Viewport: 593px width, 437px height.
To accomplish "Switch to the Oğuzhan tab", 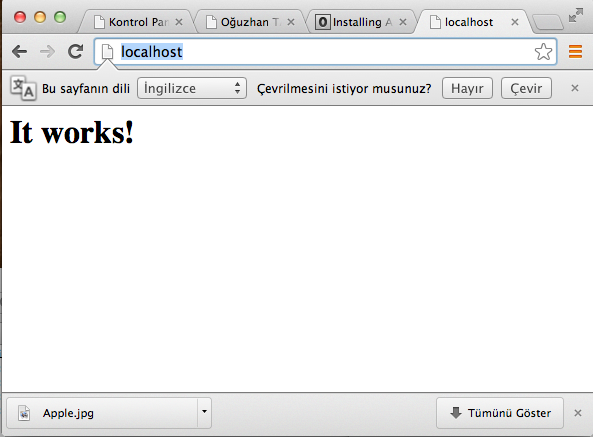I will [x=250, y=22].
